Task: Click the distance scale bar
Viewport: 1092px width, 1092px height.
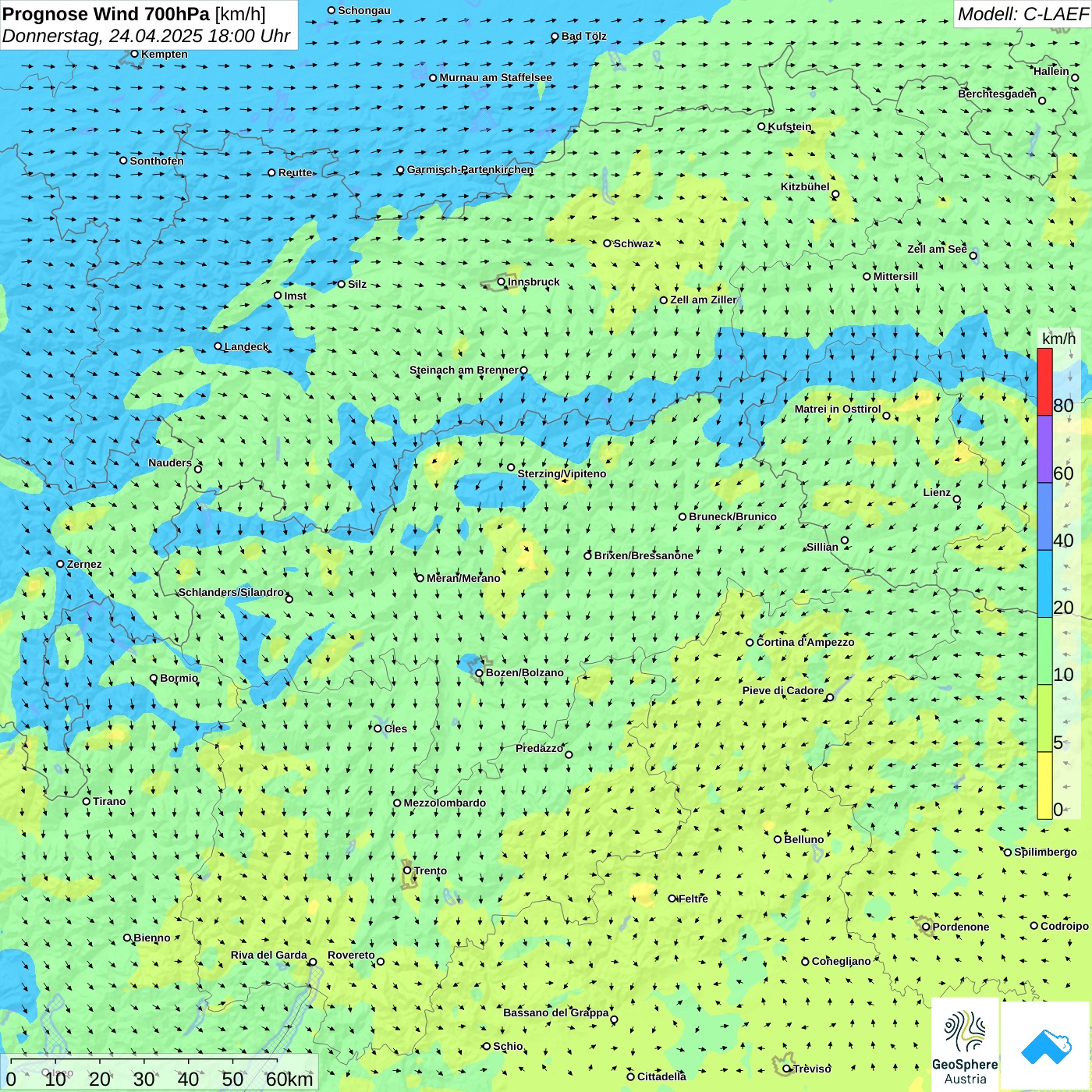Action: (x=159, y=1072)
